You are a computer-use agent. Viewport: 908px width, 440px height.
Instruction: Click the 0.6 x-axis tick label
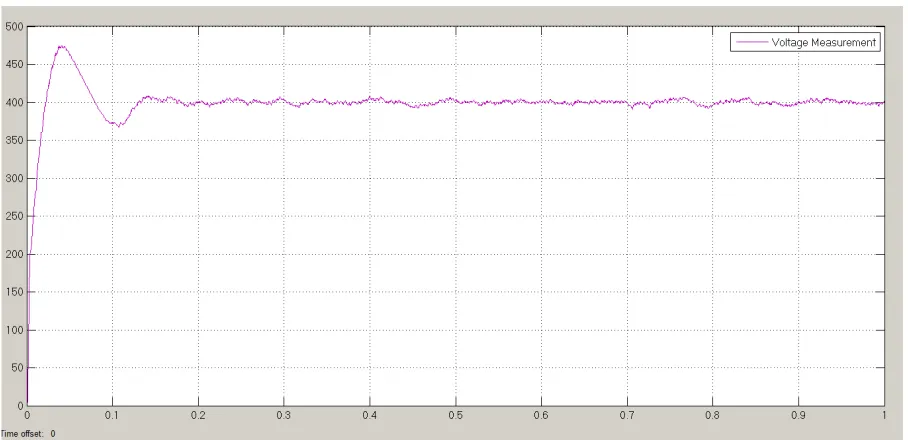pos(541,415)
